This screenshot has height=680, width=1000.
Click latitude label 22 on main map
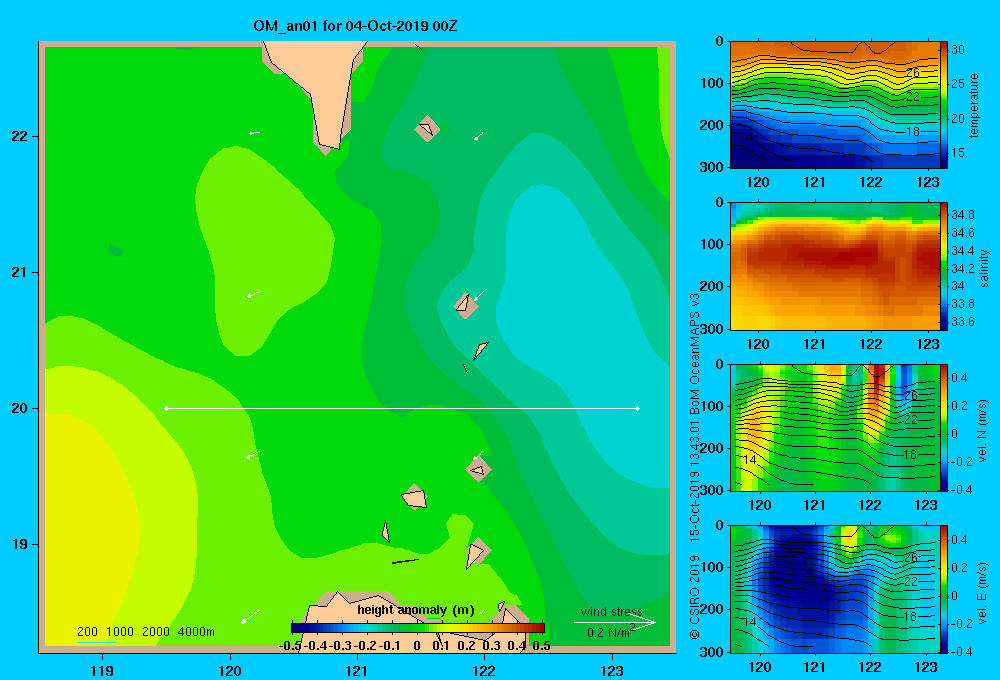coord(19,137)
